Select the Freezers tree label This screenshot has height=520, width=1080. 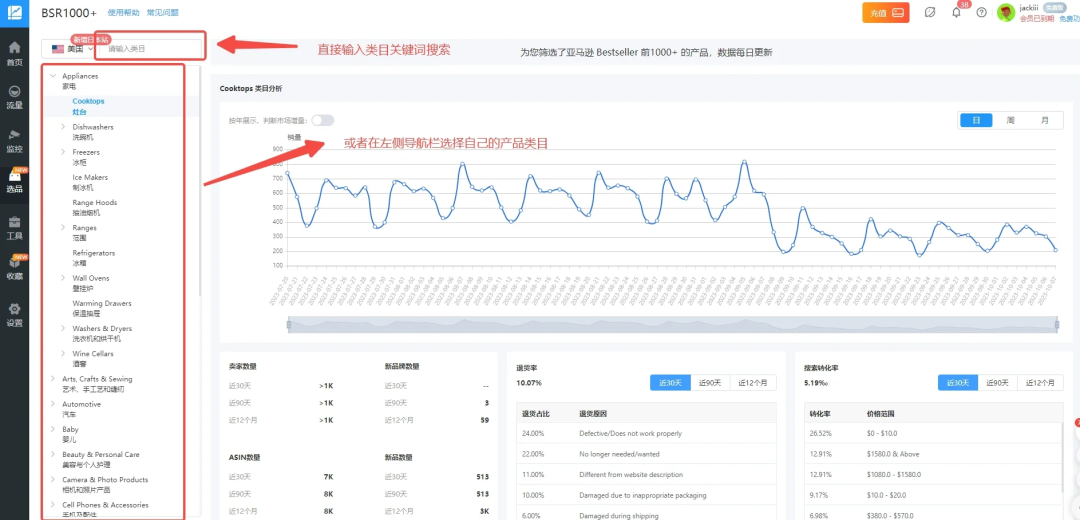click(86, 152)
